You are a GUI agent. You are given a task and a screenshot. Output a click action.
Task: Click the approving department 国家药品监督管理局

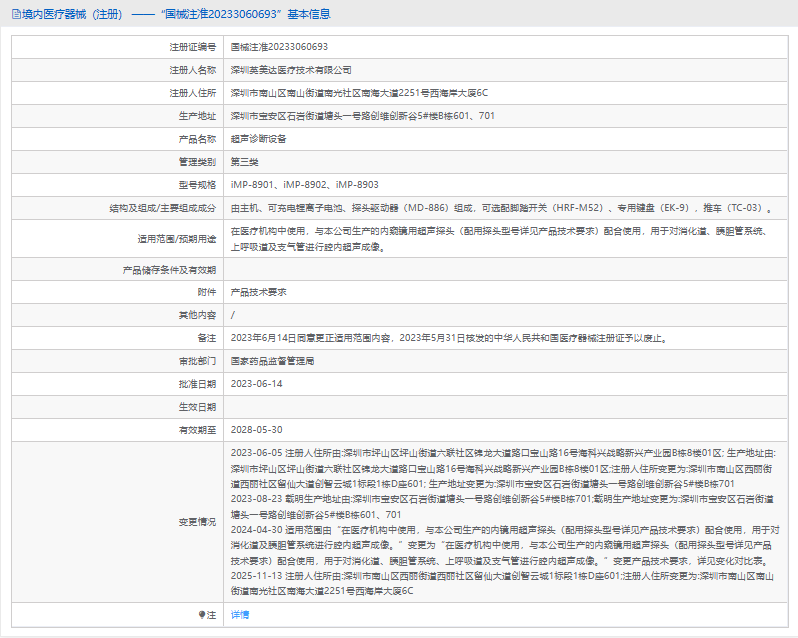272,361
